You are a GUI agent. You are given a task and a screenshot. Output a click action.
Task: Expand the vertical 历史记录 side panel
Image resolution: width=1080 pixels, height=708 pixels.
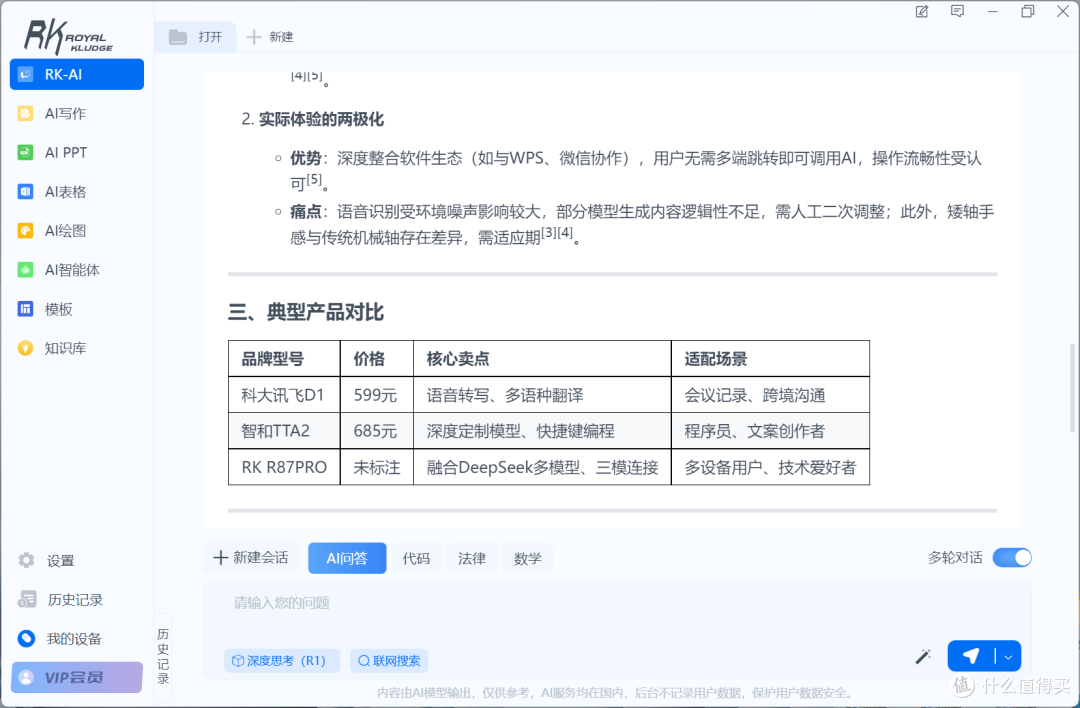click(x=163, y=656)
